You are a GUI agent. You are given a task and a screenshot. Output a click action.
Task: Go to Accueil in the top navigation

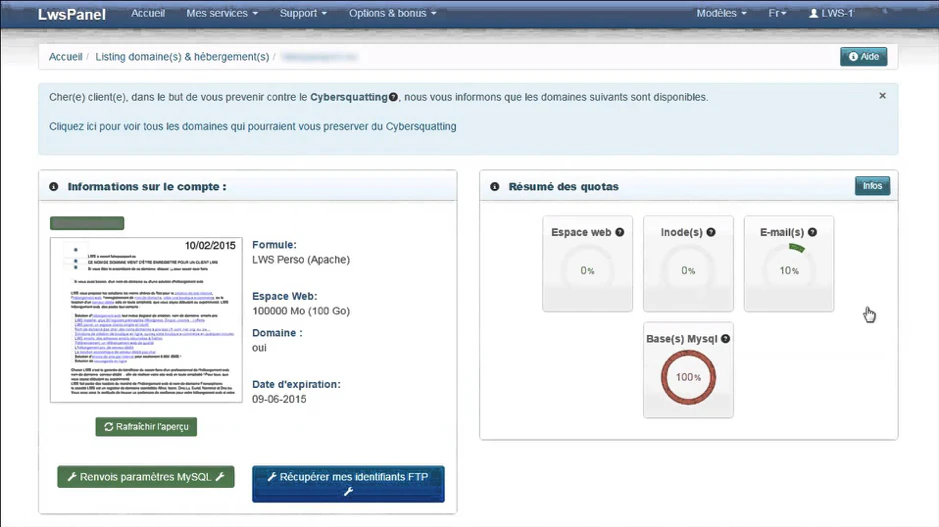(148, 13)
